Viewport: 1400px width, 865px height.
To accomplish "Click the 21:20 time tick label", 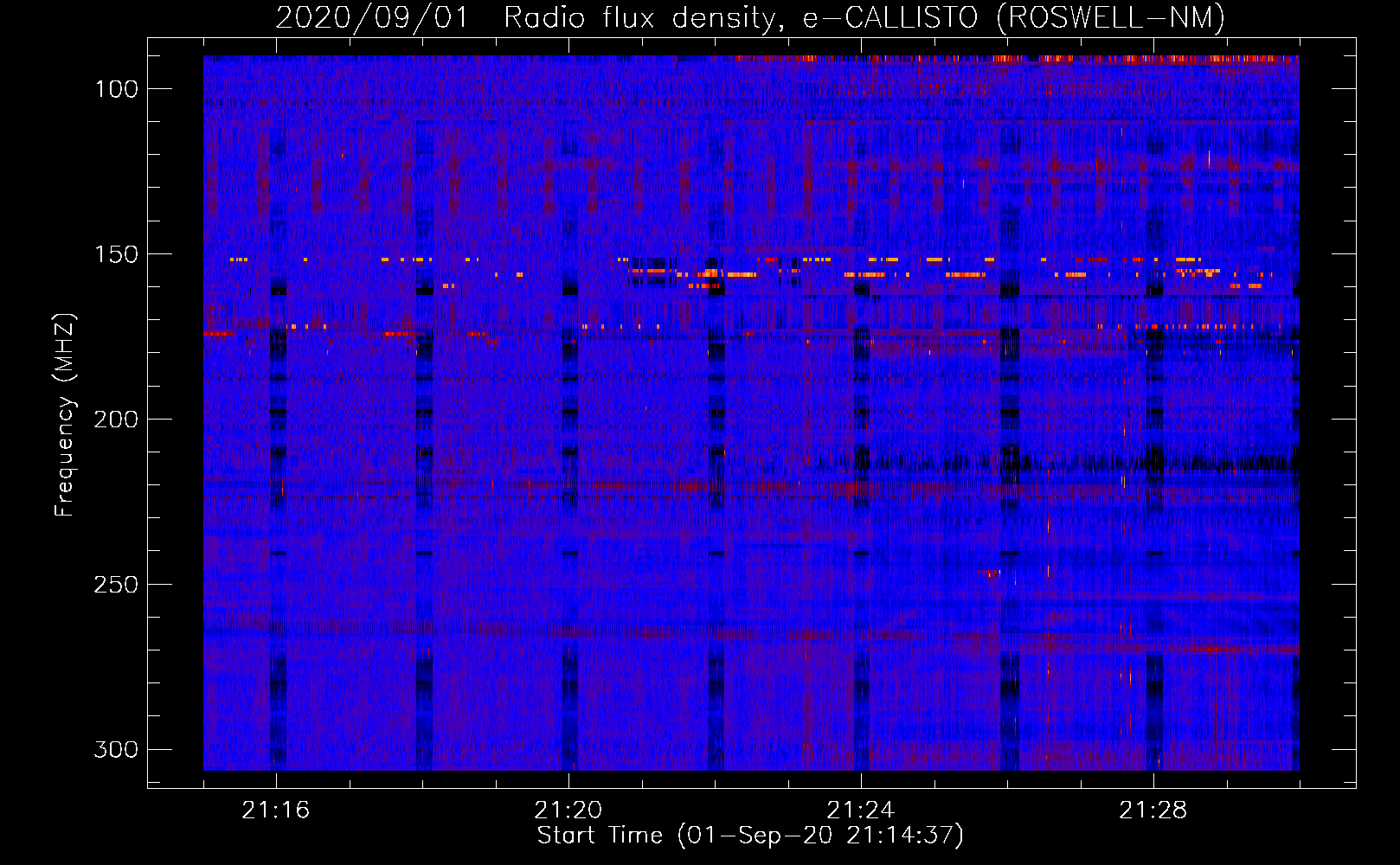I will 568,811.
